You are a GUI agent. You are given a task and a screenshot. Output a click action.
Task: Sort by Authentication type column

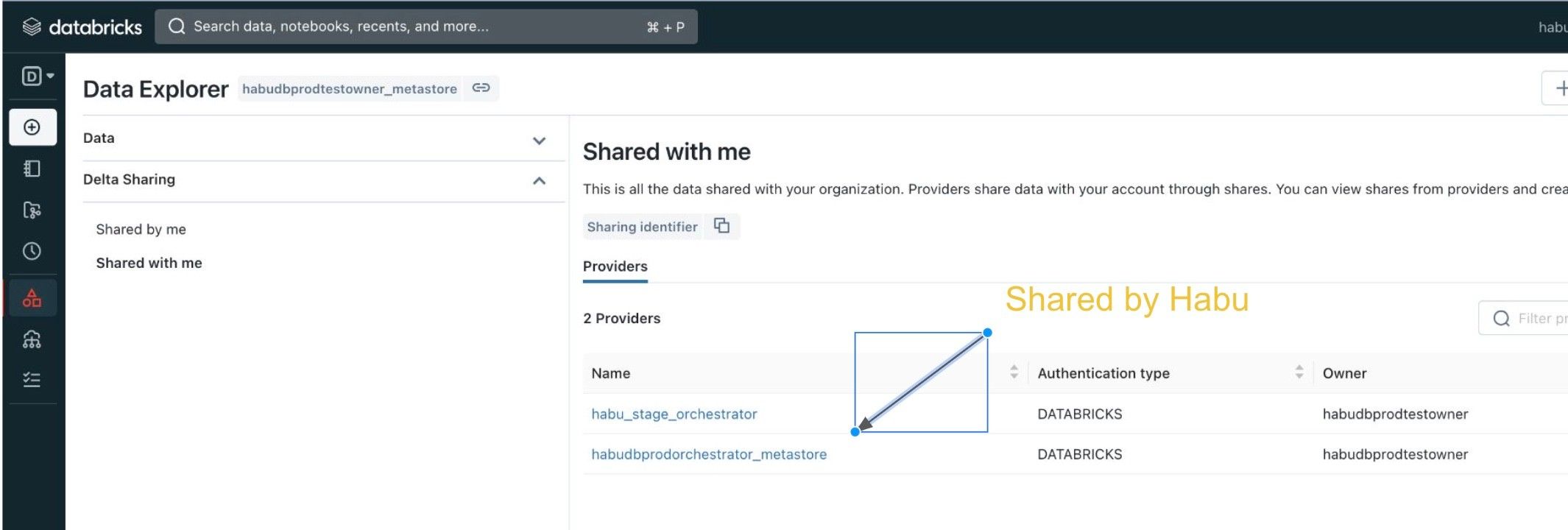click(1299, 372)
